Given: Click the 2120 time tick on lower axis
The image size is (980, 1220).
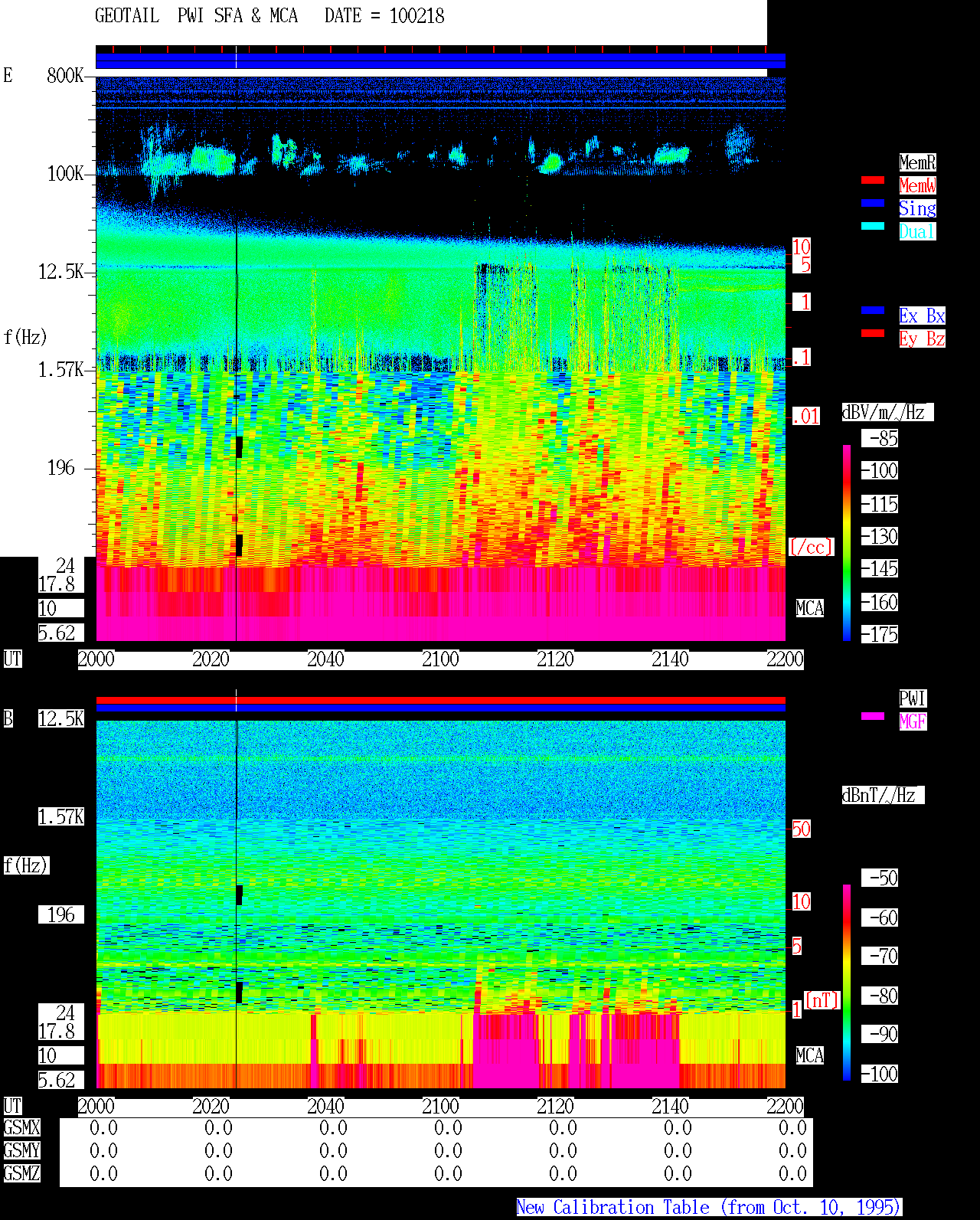Looking at the screenshot, I should pyautogui.click(x=555, y=1107).
